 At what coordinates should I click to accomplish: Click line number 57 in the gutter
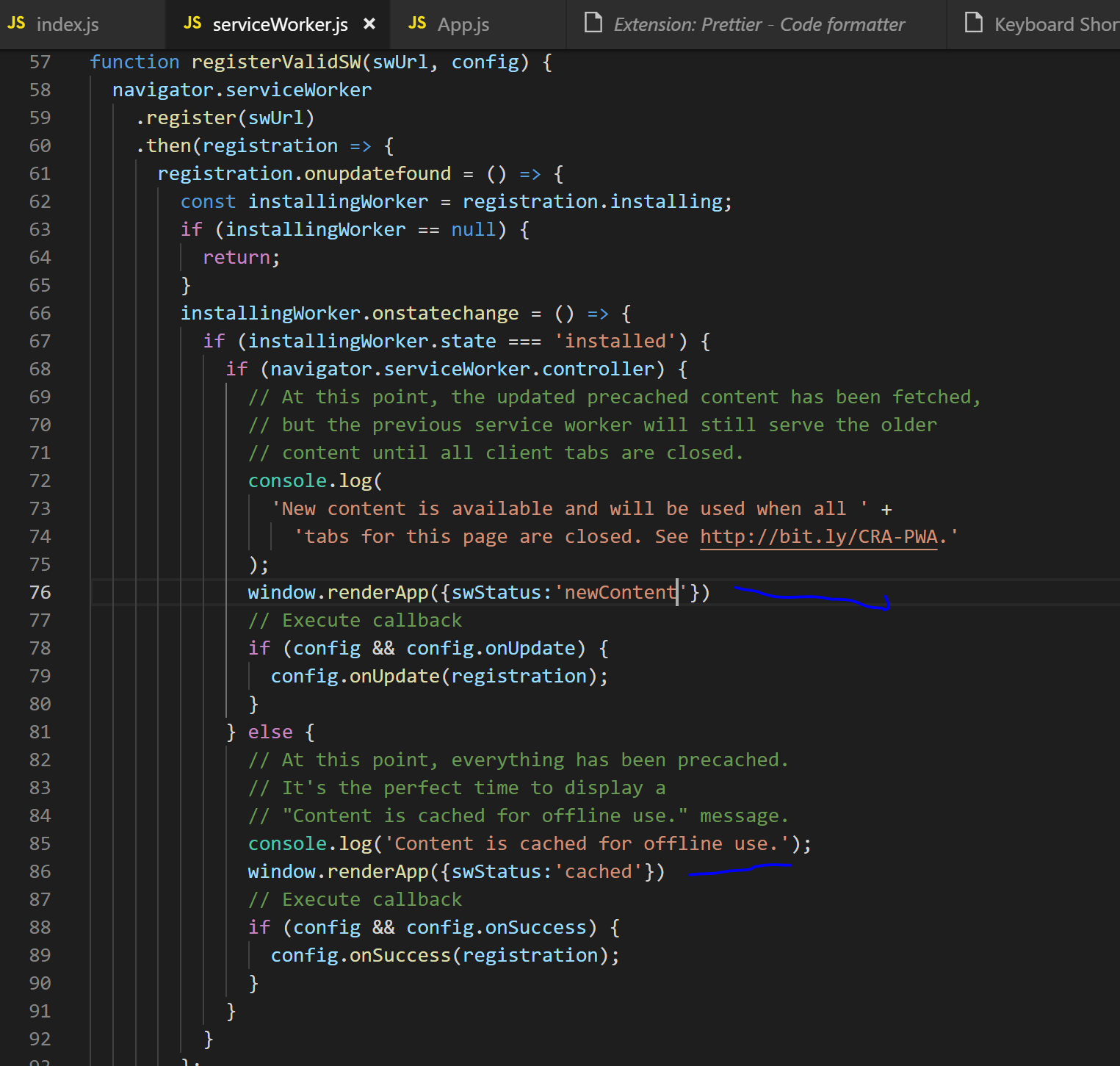click(40, 62)
